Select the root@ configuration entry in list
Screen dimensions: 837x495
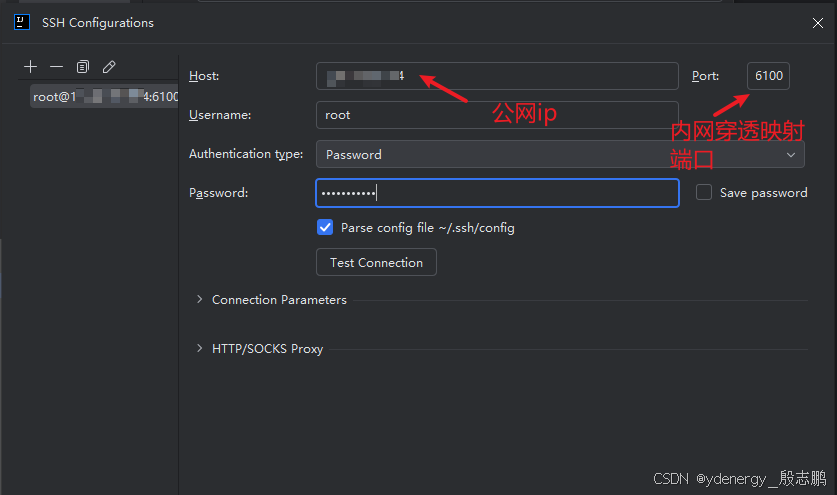pyautogui.click(x=104, y=97)
